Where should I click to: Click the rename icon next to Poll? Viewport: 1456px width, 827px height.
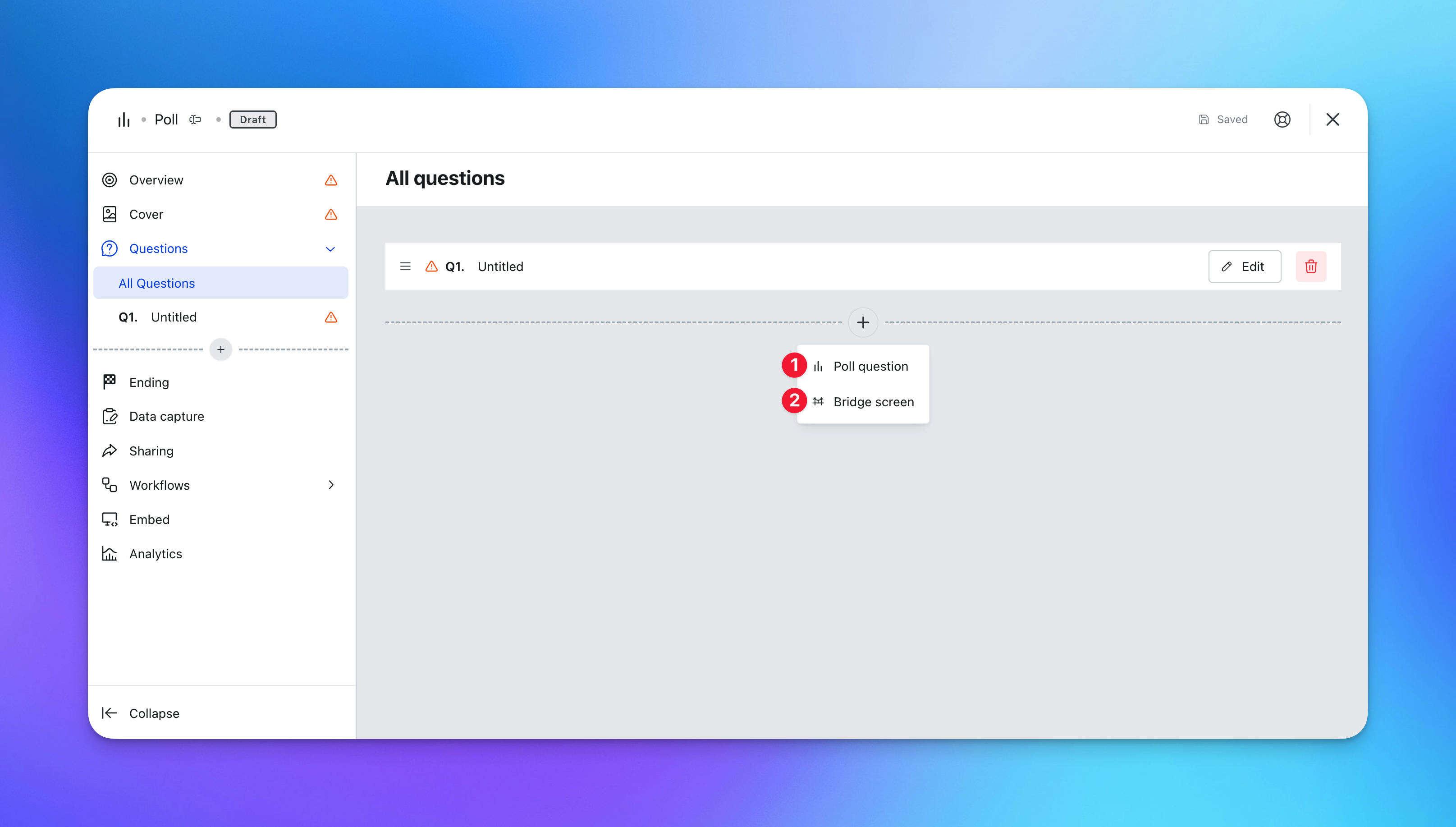[195, 119]
